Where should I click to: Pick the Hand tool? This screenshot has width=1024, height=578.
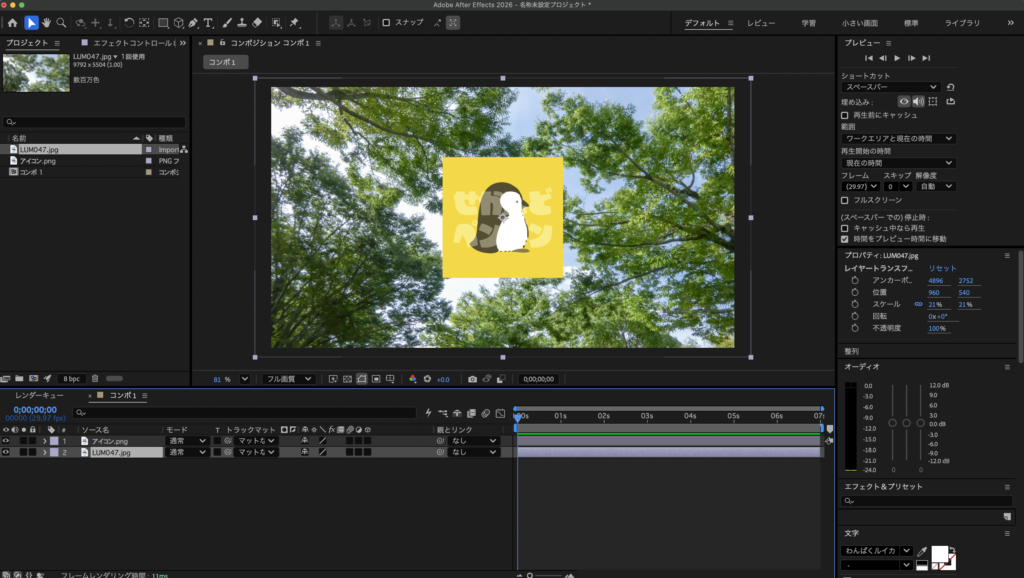46,23
